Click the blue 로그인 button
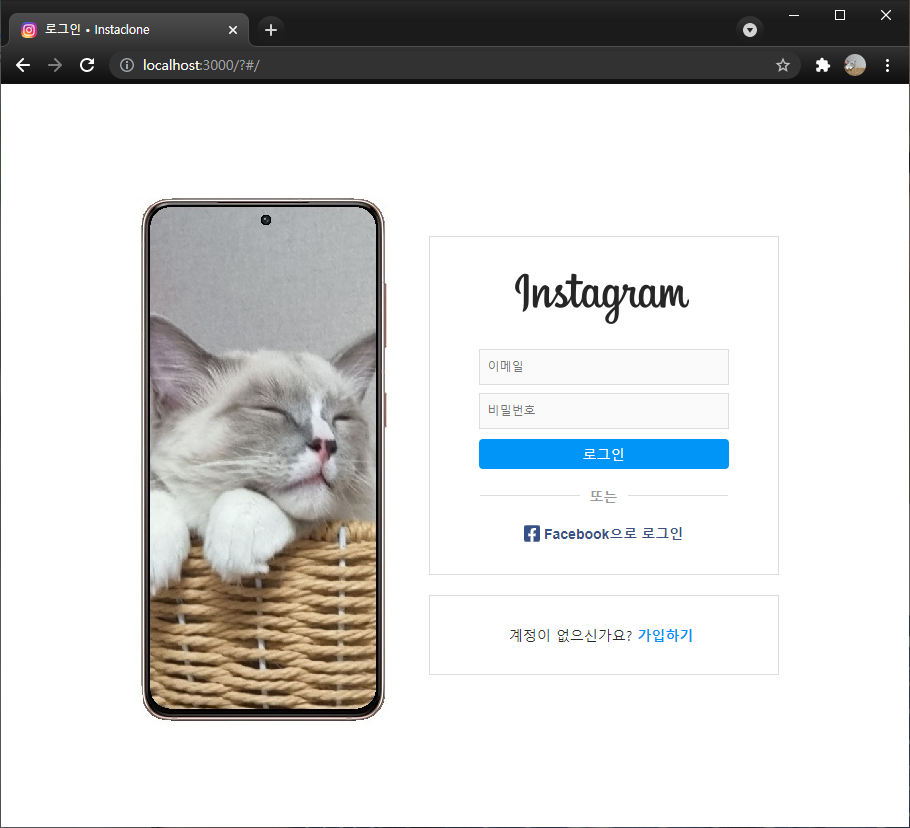Viewport: 910px width, 828px height. pyautogui.click(x=604, y=454)
